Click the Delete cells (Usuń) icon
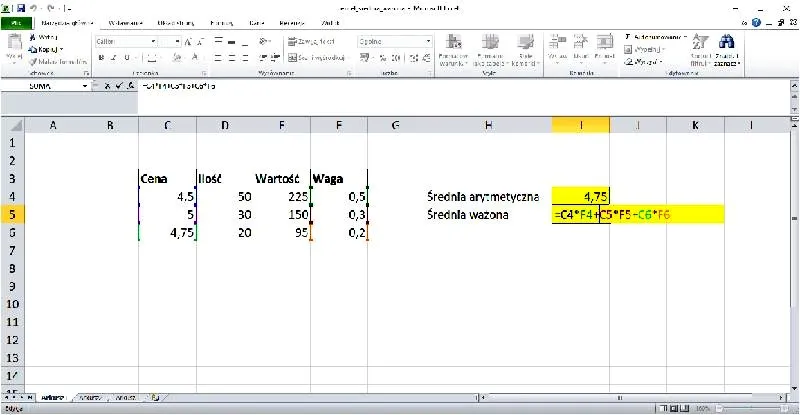 click(581, 41)
